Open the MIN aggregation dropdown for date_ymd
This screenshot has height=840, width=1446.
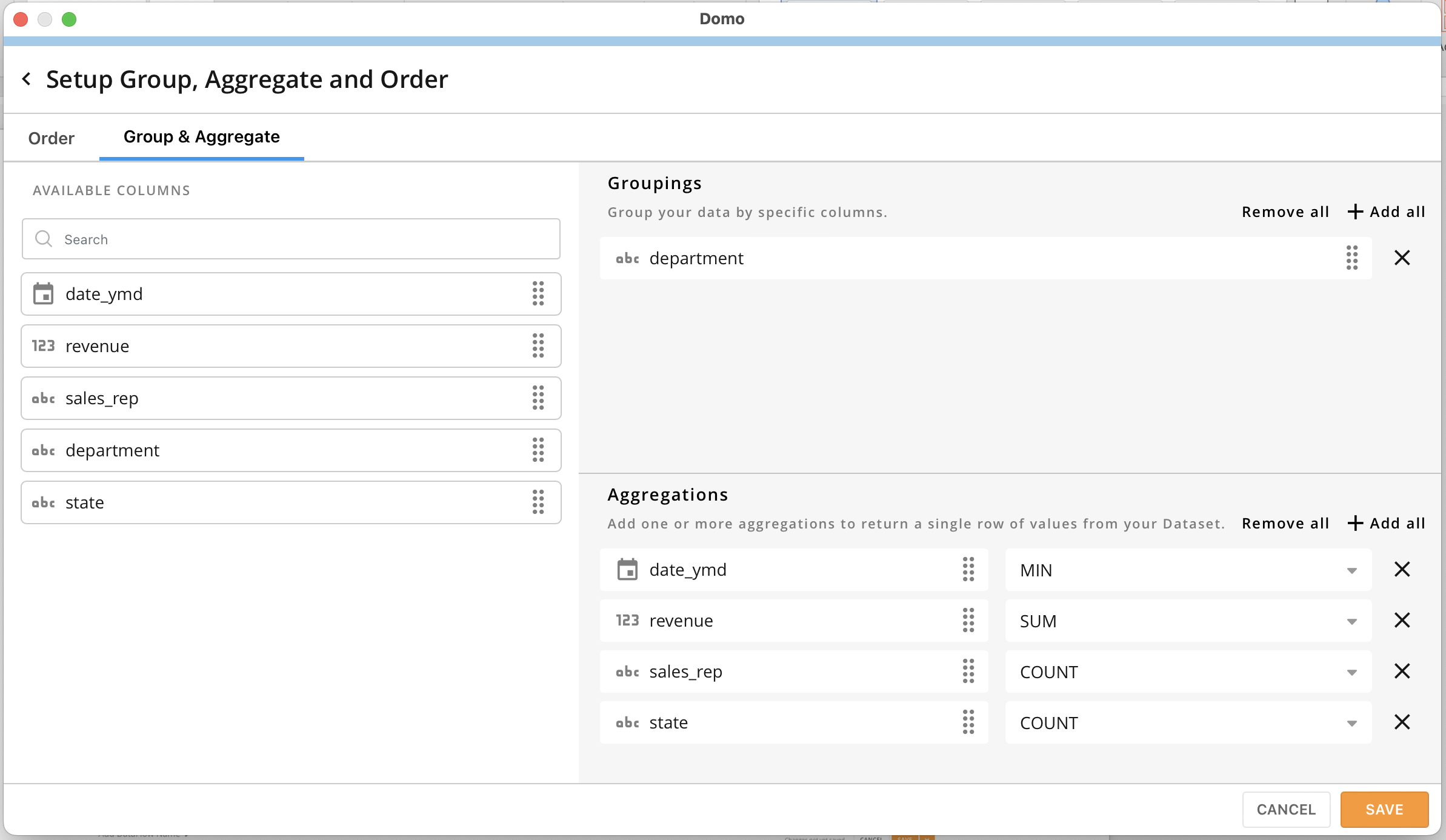(1188, 570)
